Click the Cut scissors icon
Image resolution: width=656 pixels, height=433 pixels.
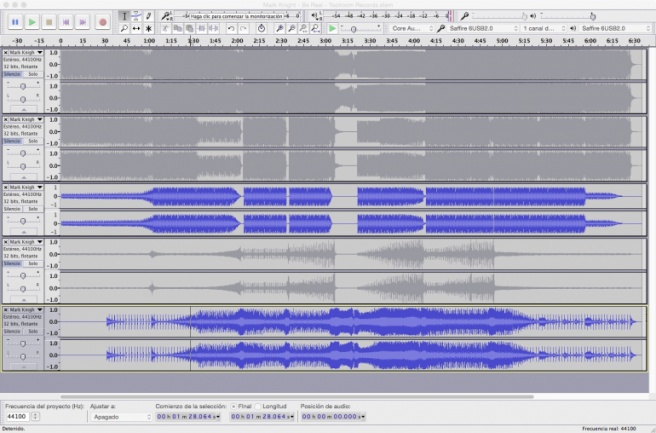(x=166, y=28)
